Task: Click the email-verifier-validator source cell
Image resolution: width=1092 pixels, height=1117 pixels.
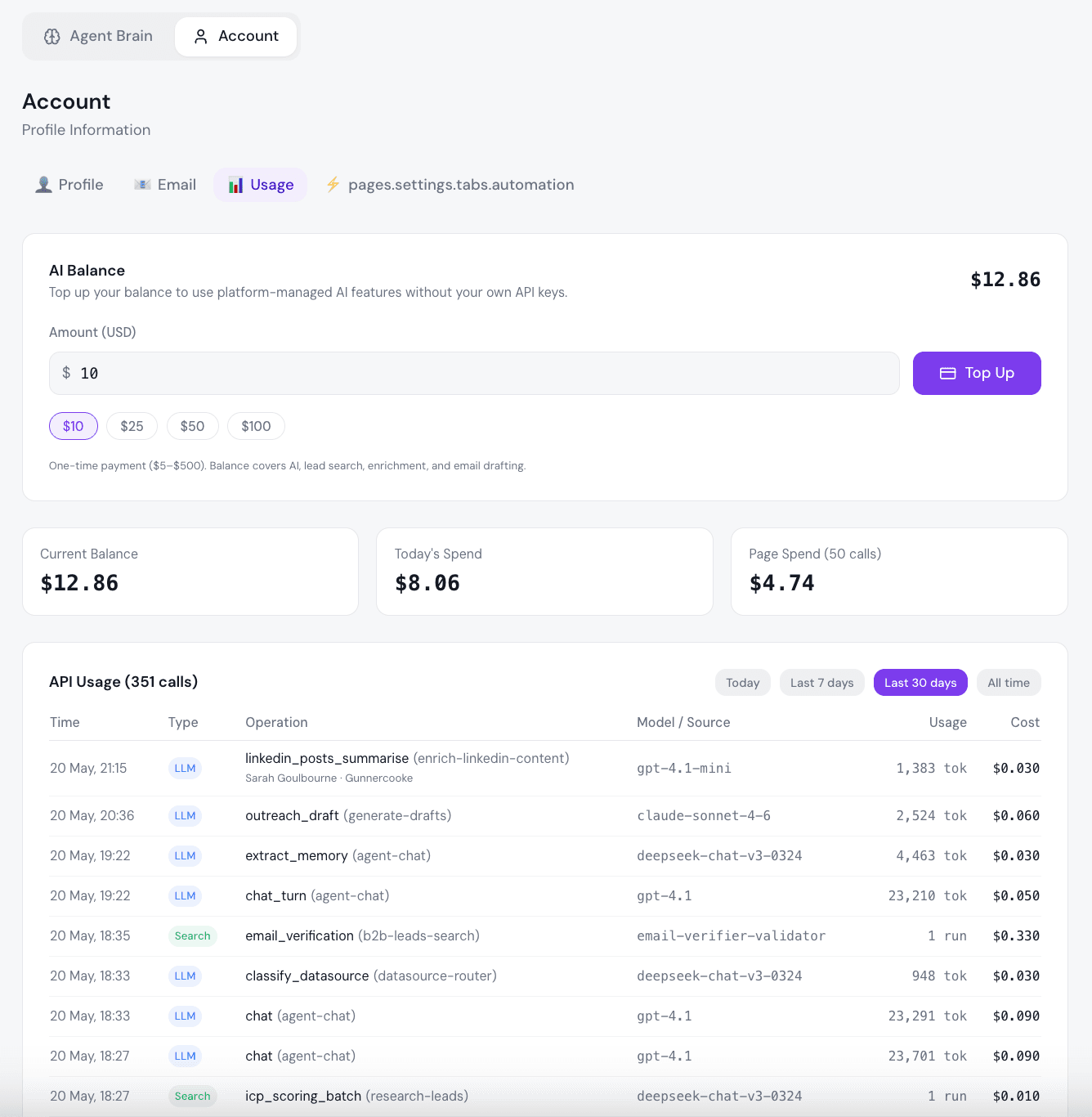Action: [731, 935]
